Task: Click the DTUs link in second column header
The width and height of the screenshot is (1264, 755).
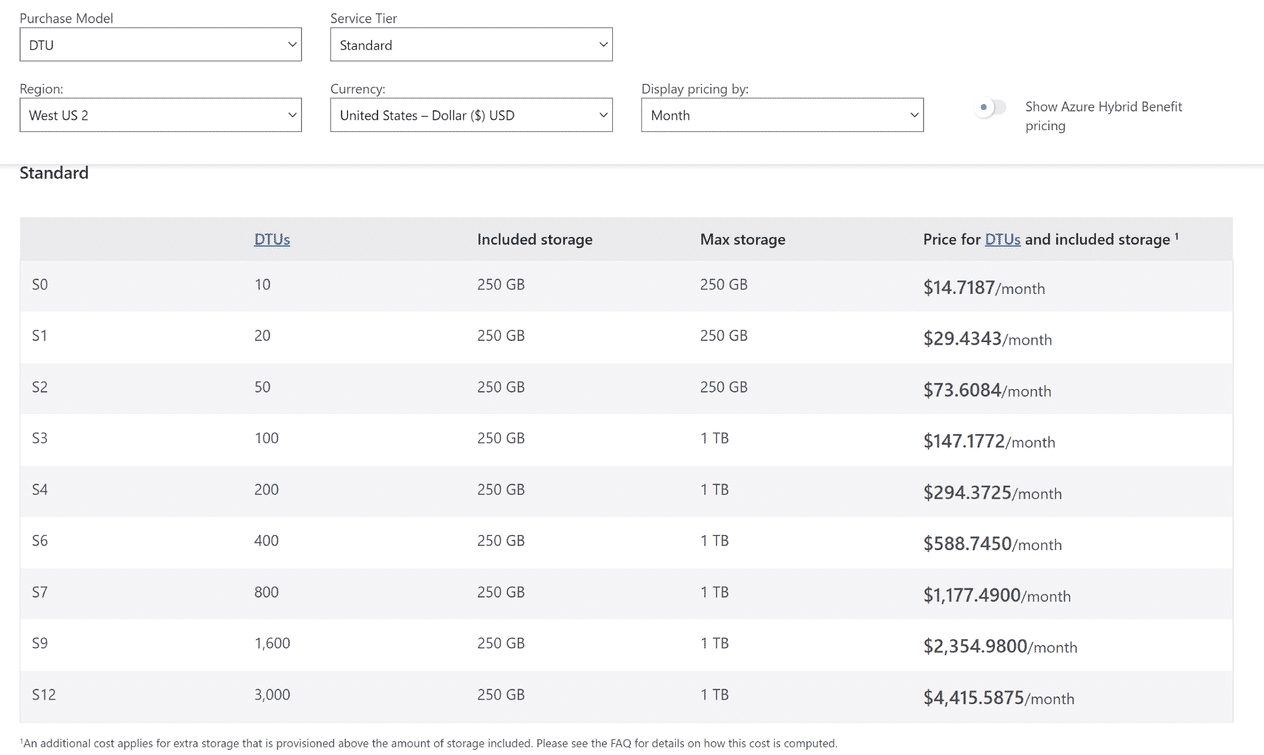Action: point(272,240)
